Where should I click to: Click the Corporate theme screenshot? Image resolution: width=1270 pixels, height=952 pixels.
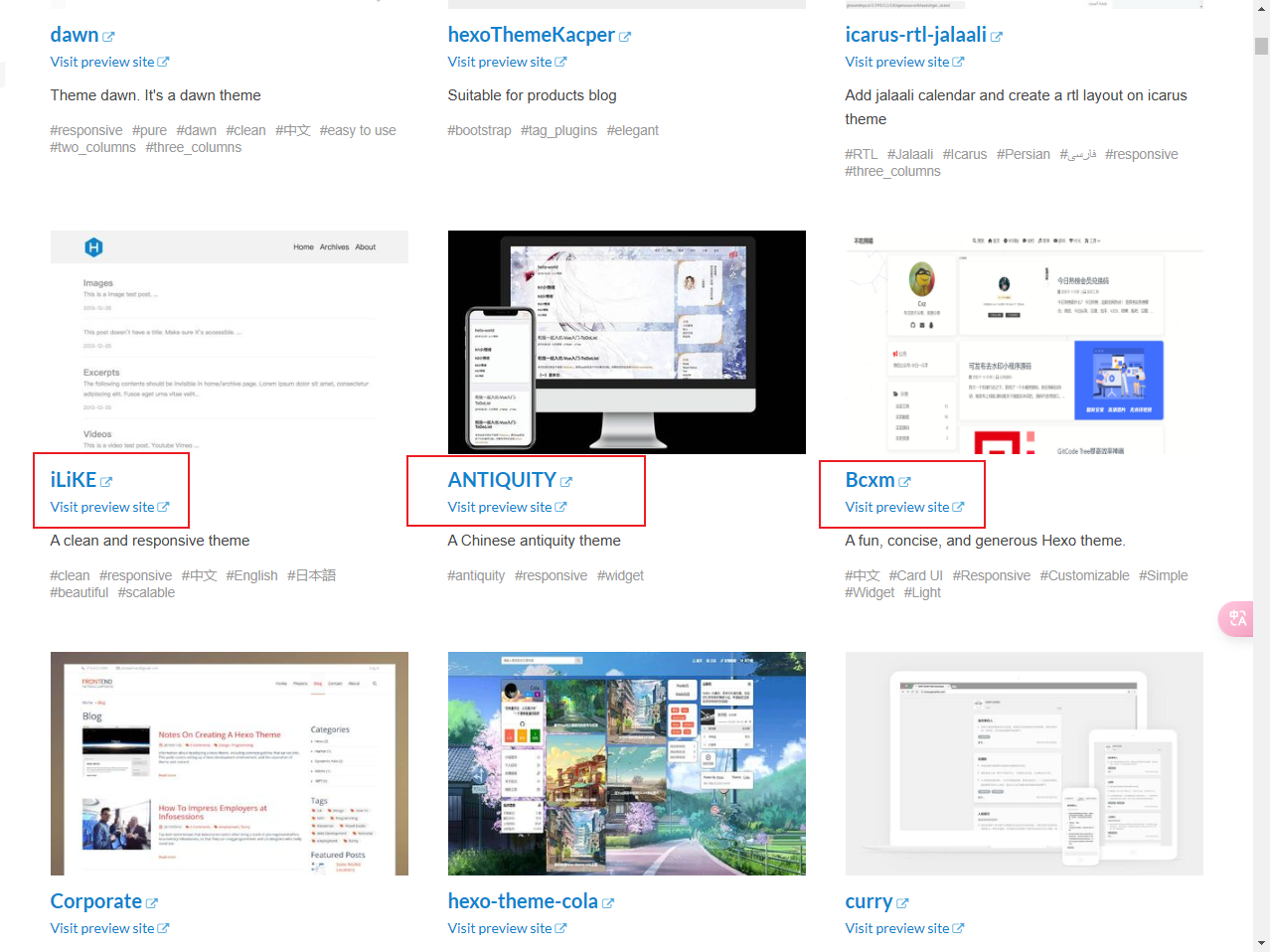point(230,763)
